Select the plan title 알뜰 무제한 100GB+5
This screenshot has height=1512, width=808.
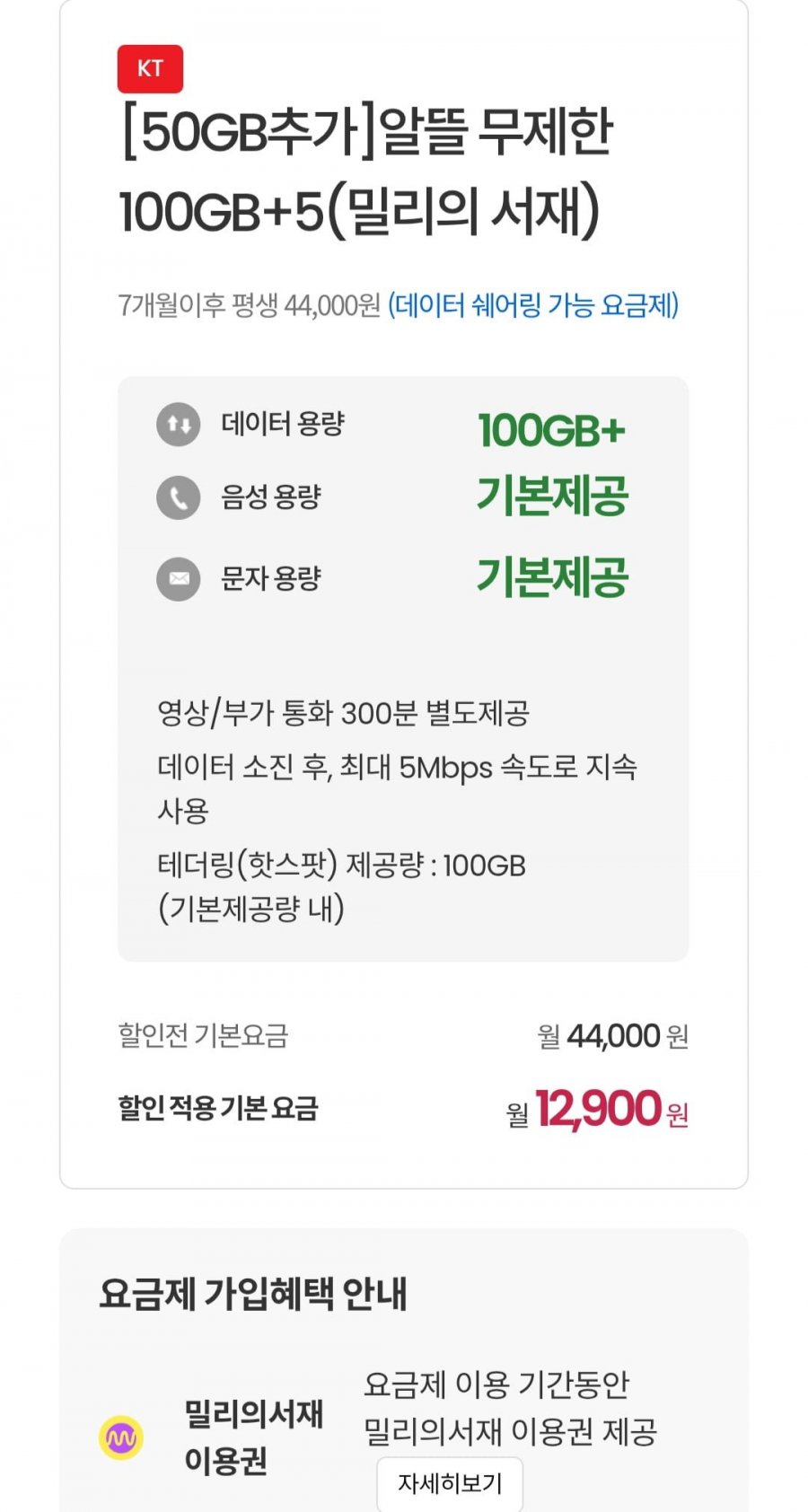[x=365, y=171]
